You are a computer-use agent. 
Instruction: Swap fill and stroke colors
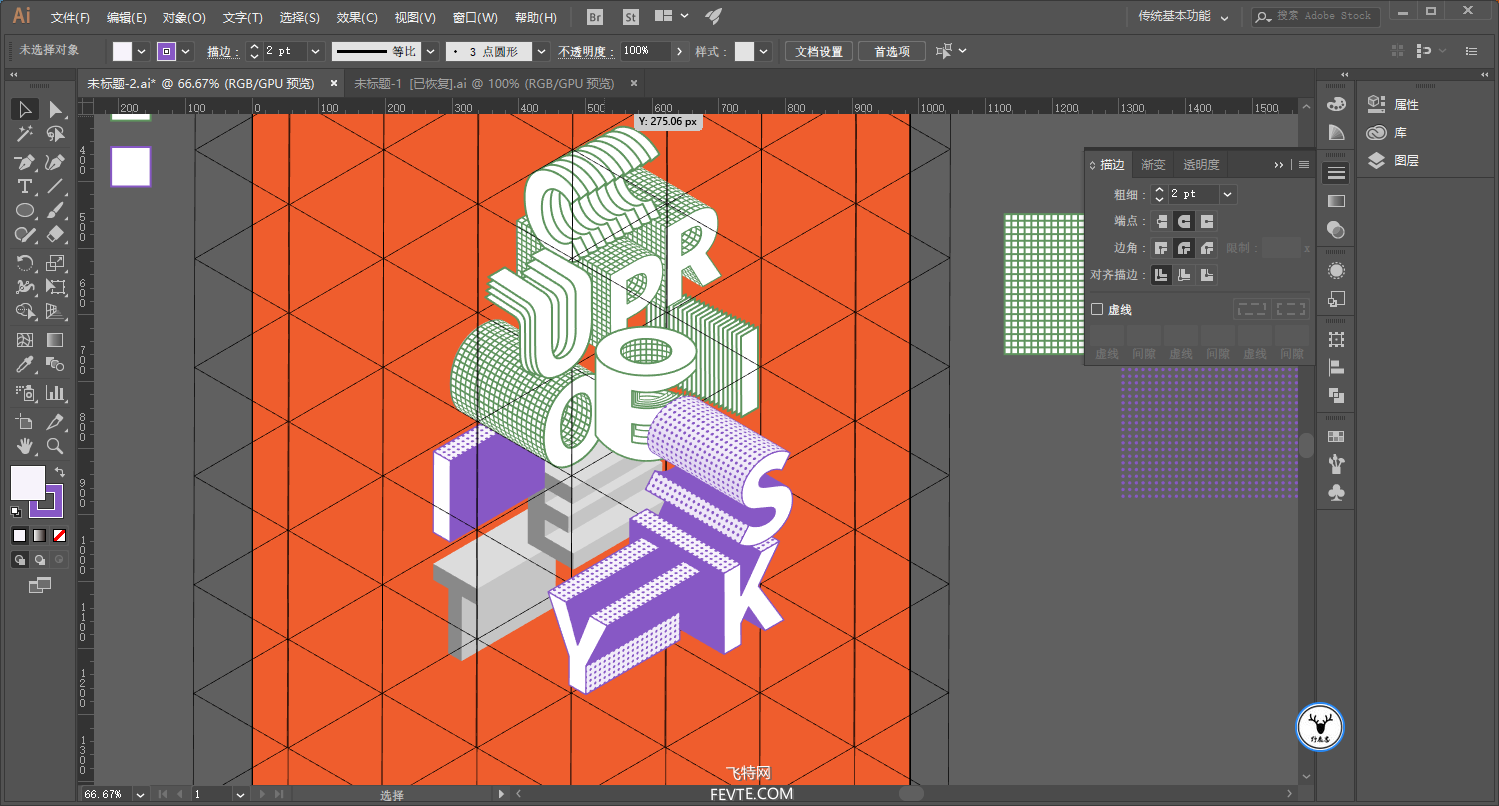pyautogui.click(x=60, y=471)
